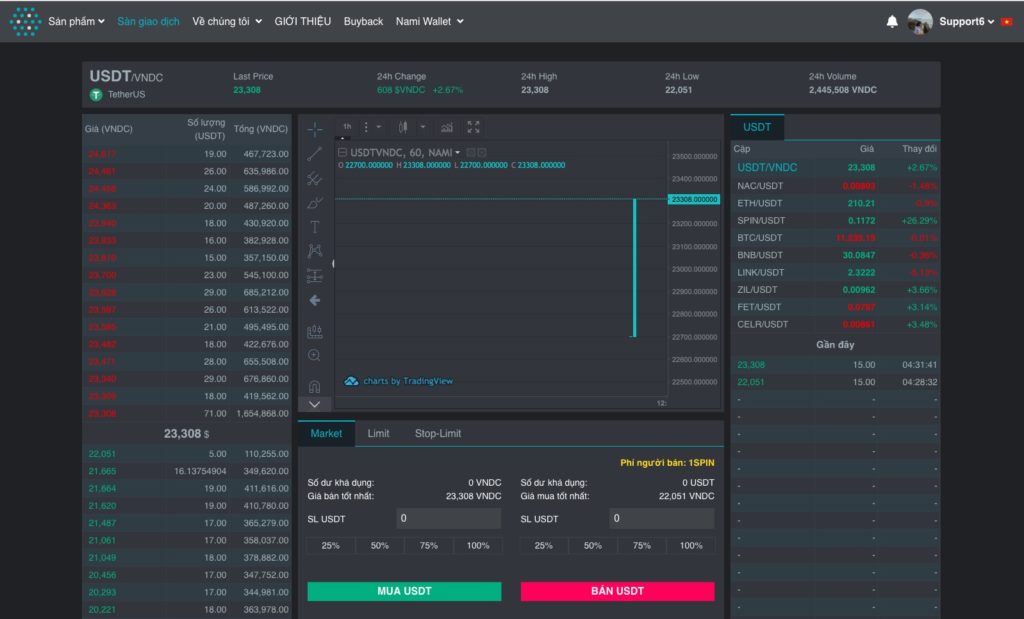The image size is (1024, 619).
Task: Click the Nami exchange logo
Action: coord(25,22)
